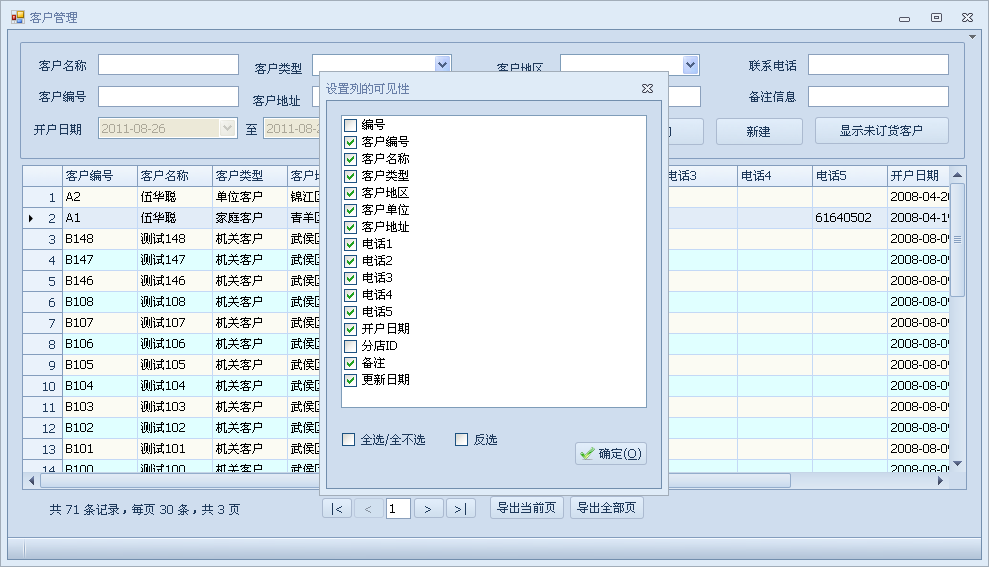
Task: Click the 客户名称 column header
Action: click(x=175, y=175)
